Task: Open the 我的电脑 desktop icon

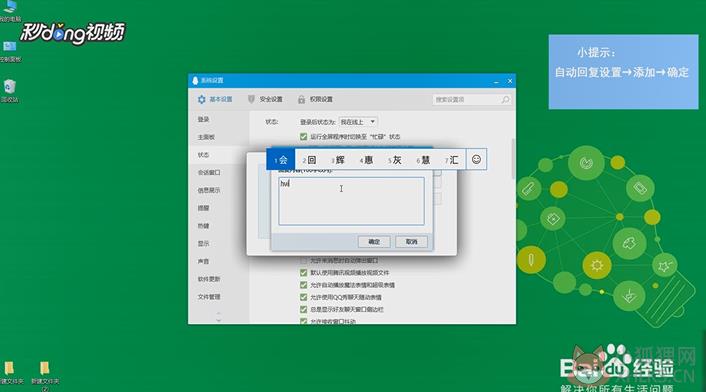Action: pos(10,11)
